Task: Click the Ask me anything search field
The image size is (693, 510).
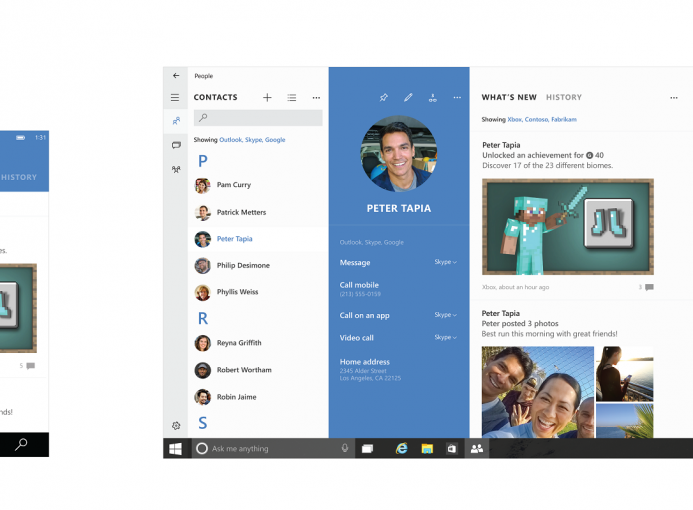Action: (x=273, y=449)
